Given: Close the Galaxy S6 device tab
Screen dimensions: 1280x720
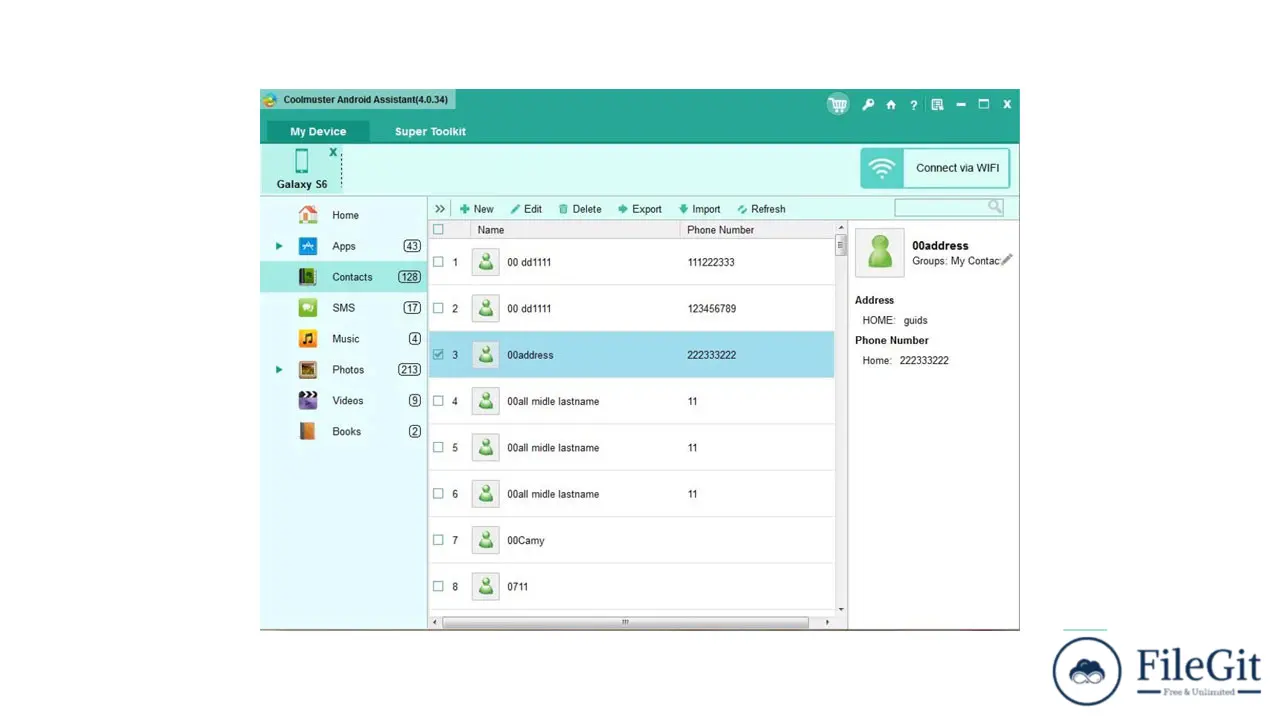Looking at the screenshot, I should (x=333, y=152).
